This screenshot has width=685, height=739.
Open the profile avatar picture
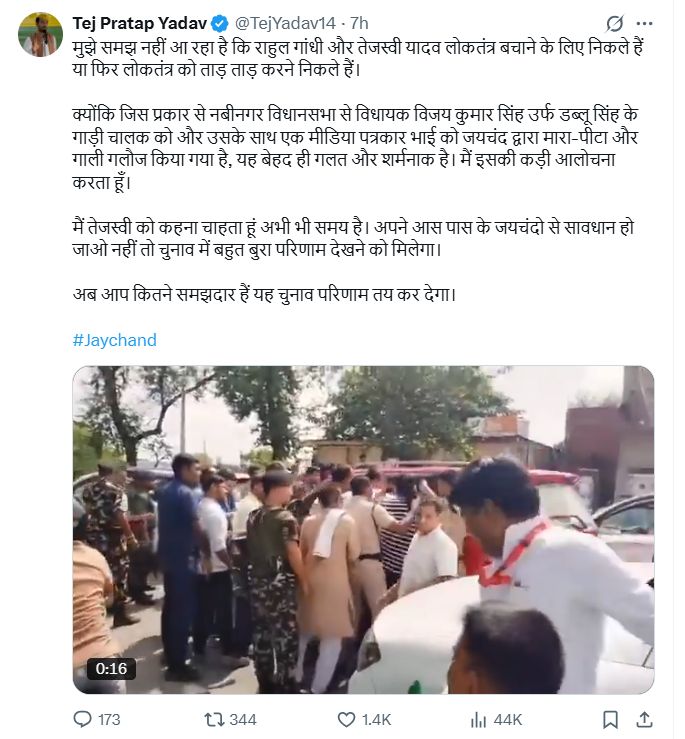coord(40,34)
